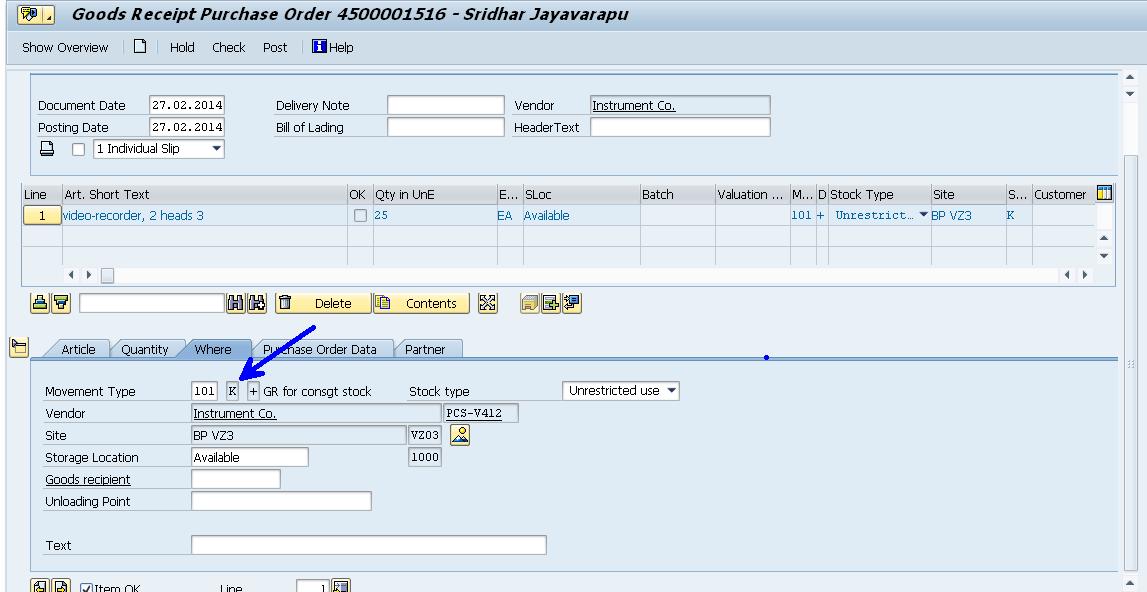Go to next item icon at bottom
1147x592 pixels.
tap(61, 586)
